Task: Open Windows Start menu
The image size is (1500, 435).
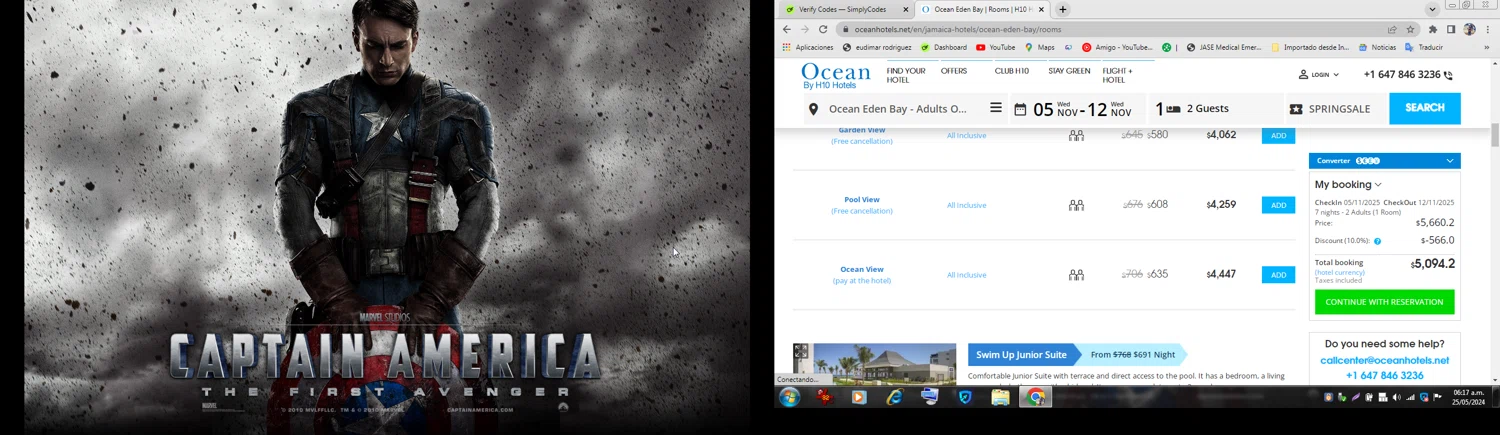Action: [789, 397]
